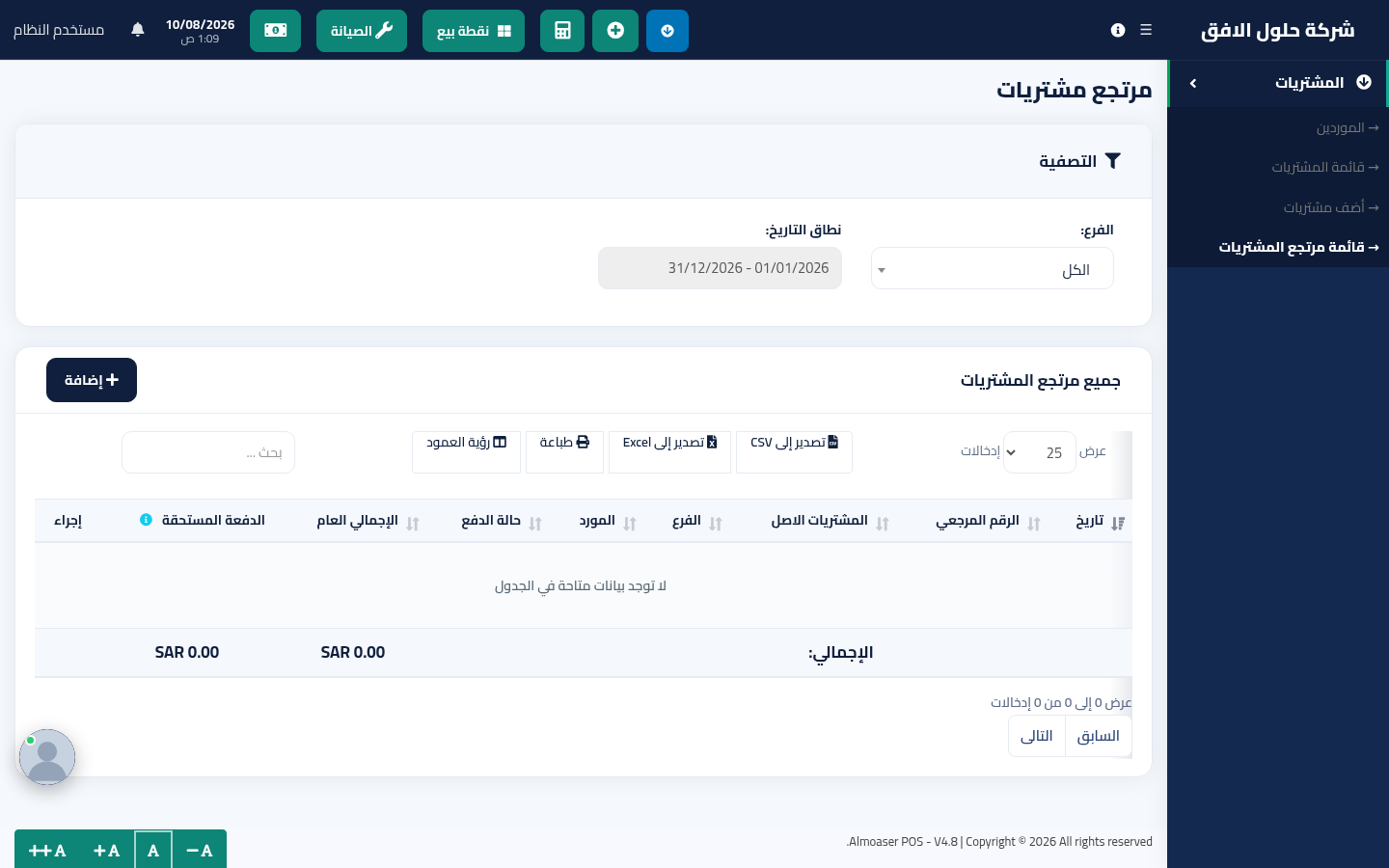
Task: Click the ++A largest font size button
Action: [46, 851]
